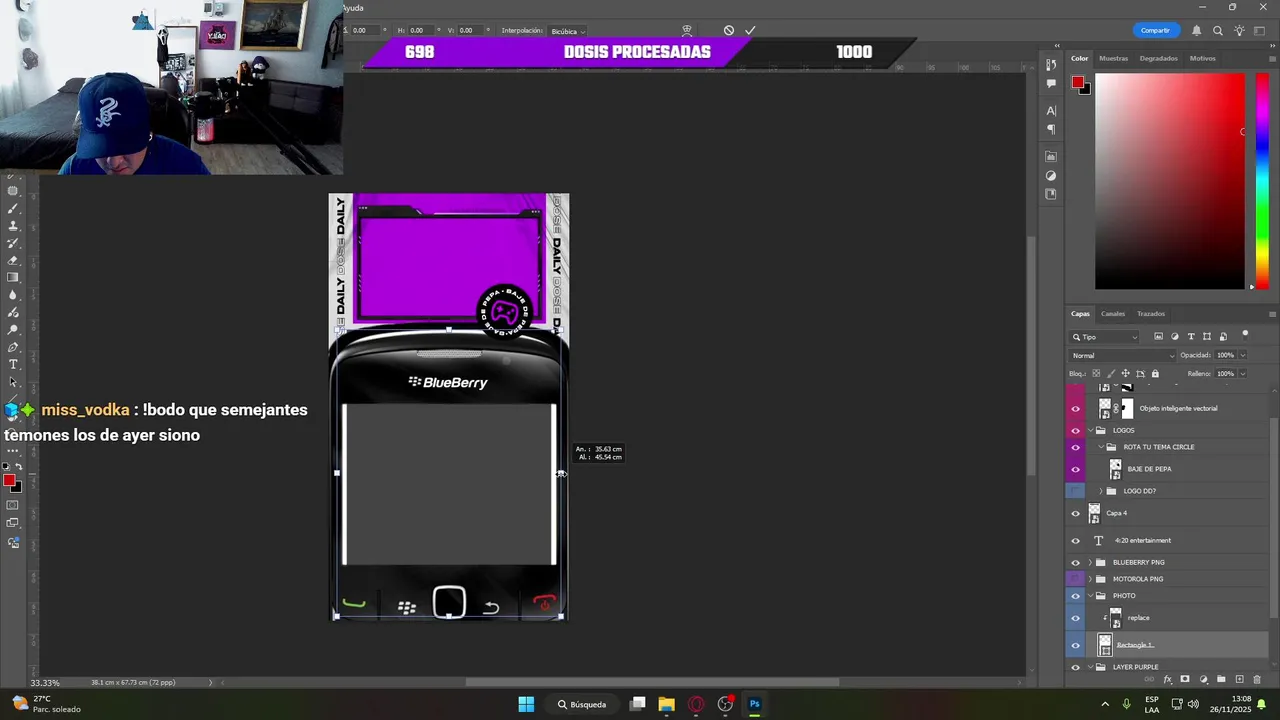Select the Clone Stamp tool
This screenshot has height=720, width=1280.
pyautogui.click(x=13, y=226)
